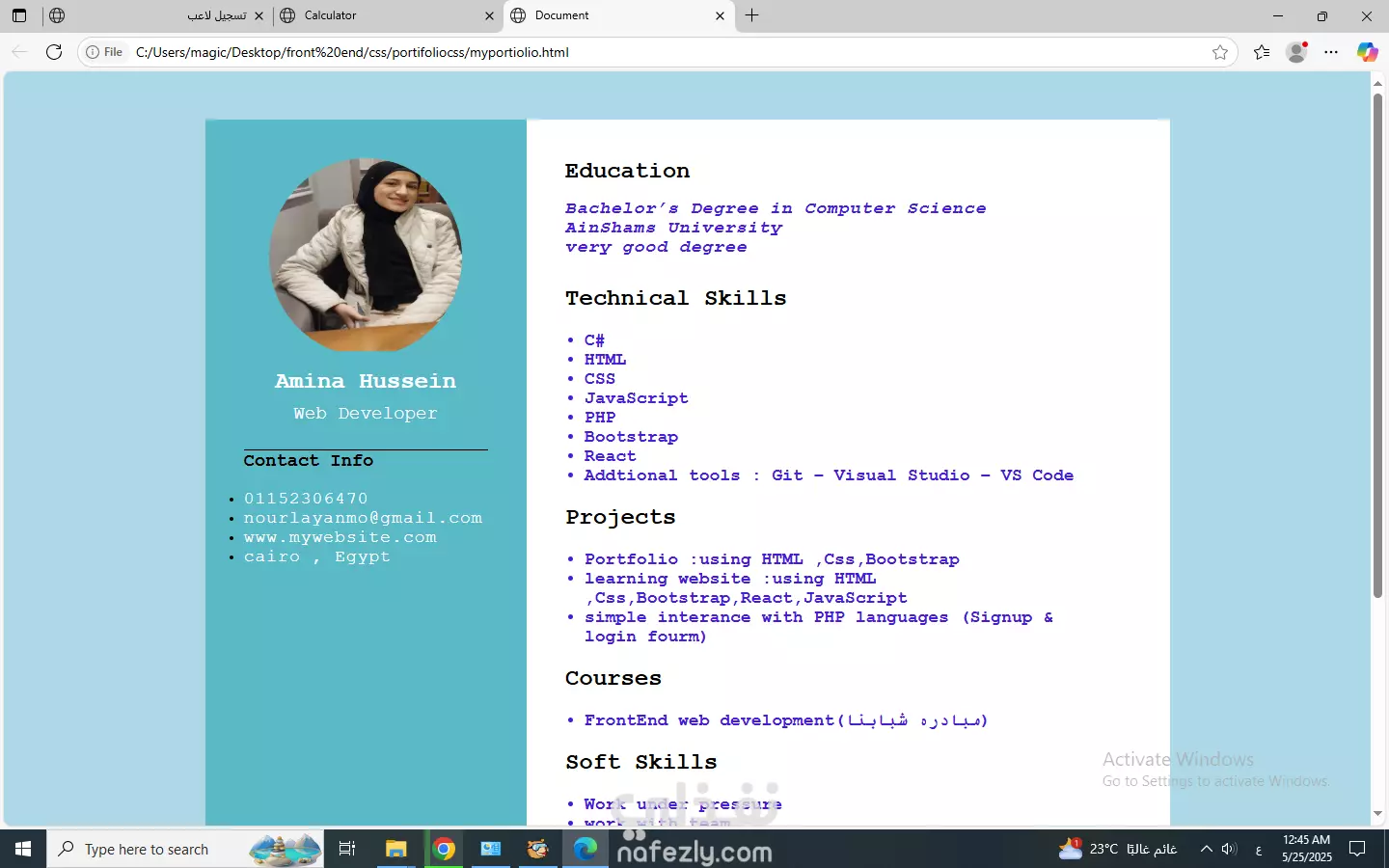Open Settings and more menu
This screenshot has width=1389, height=868.
pyautogui.click(x=1331, y=52)
